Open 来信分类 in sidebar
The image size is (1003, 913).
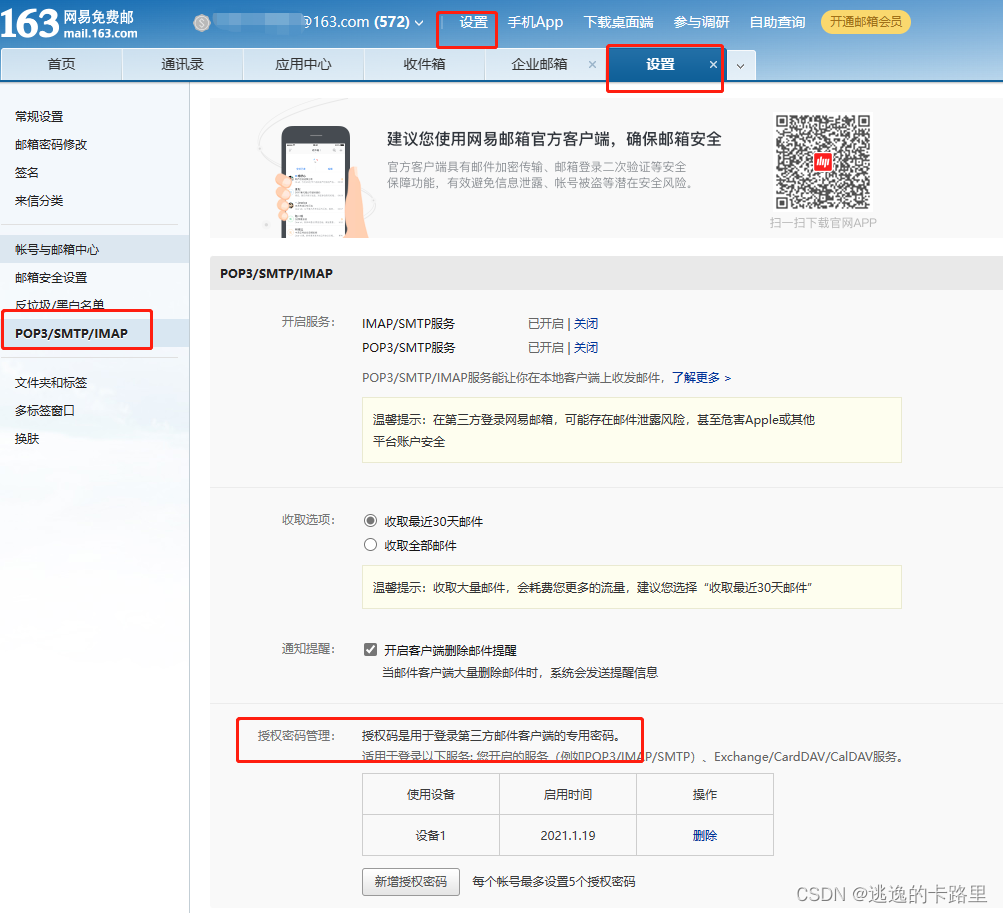(39, 201)
